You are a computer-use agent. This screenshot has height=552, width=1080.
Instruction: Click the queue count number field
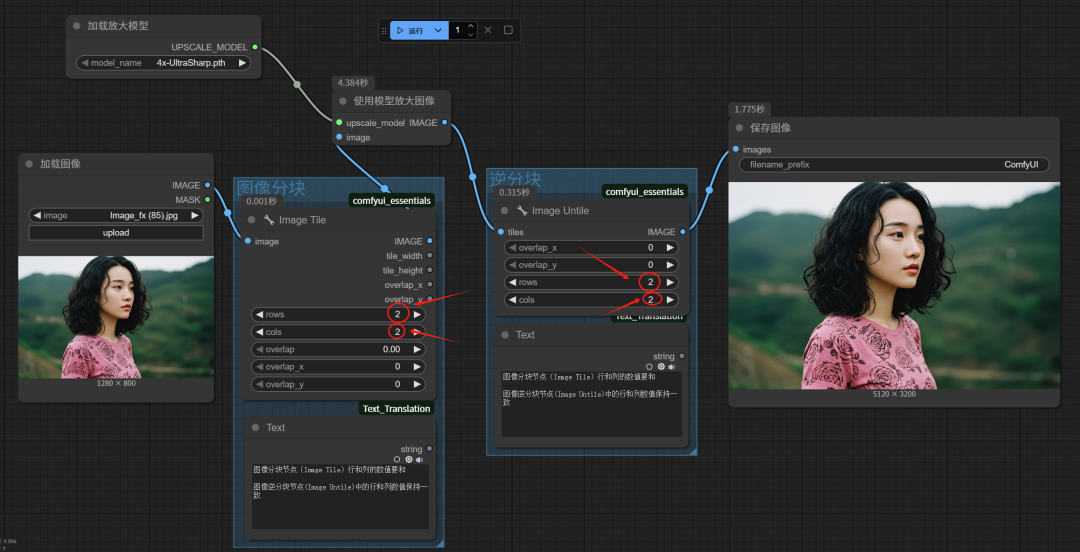458,30
